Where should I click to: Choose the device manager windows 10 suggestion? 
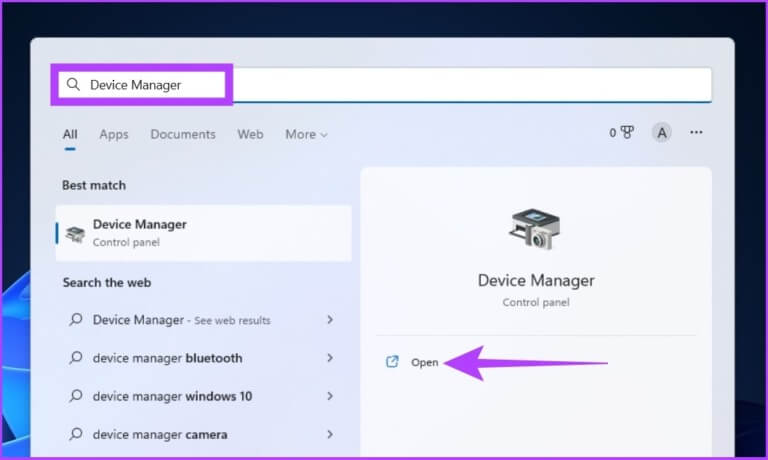[204, 396]
